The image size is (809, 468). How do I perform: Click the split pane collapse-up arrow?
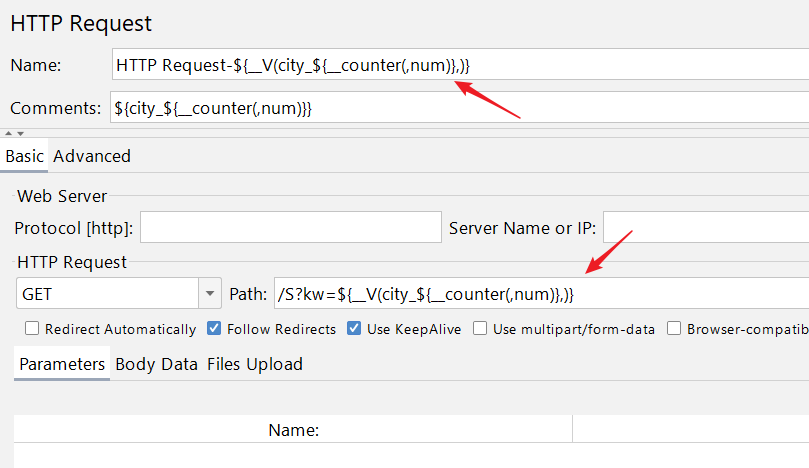[8, 133]
